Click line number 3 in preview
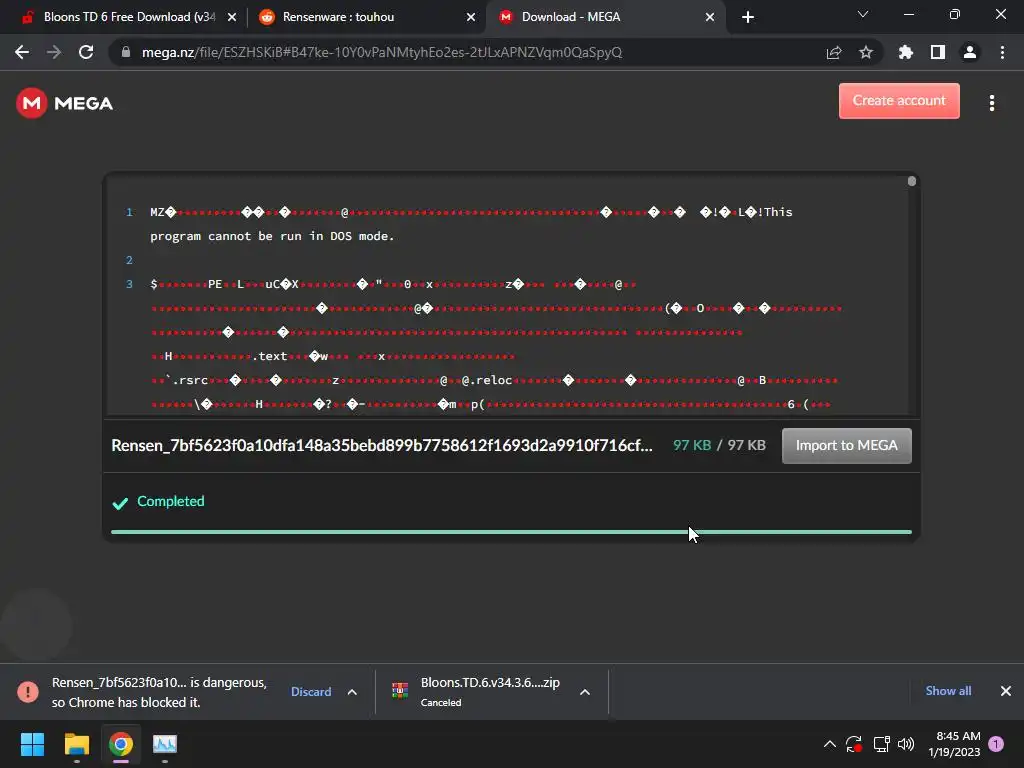 pos(129,284)
